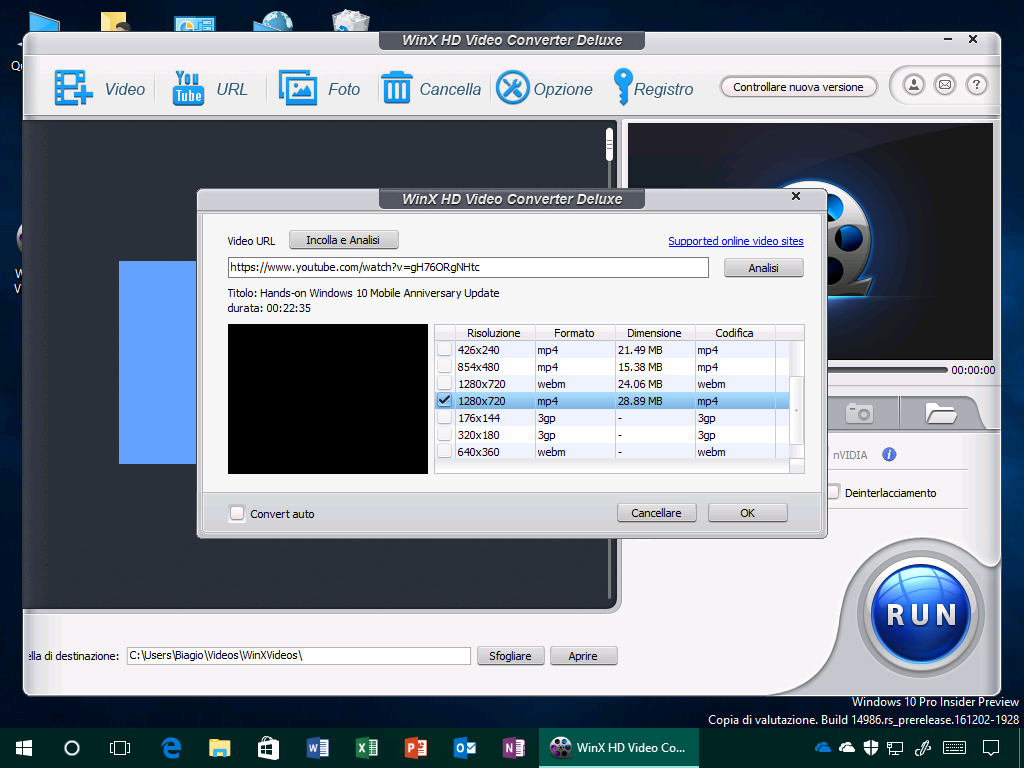
Task: Open the email contact icon
Action: click(x=945, y=85)
